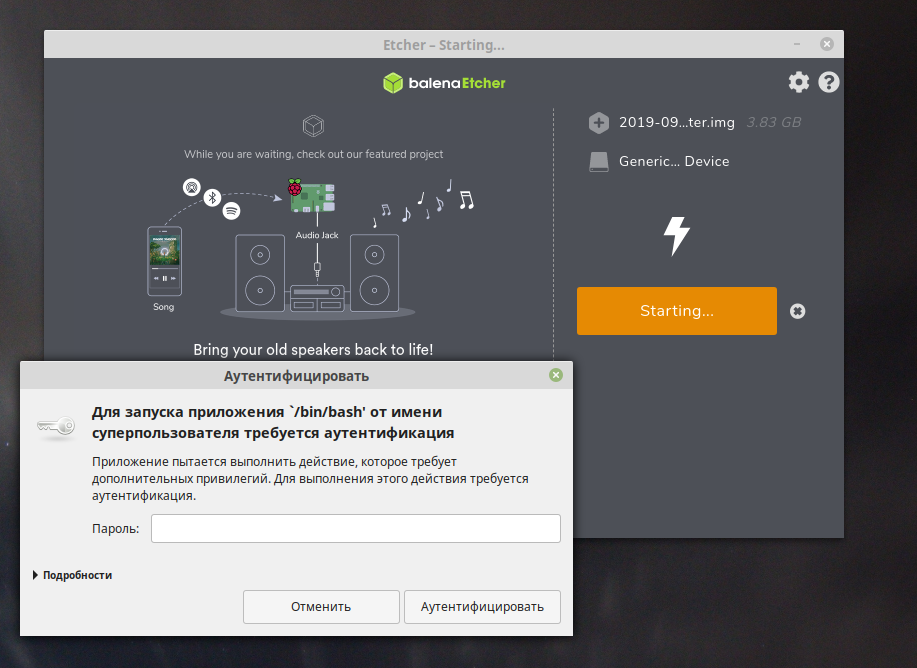Viewport: 917px width, 668px height.
Task: Expand the Подробности details section
Action: point(73,576)
